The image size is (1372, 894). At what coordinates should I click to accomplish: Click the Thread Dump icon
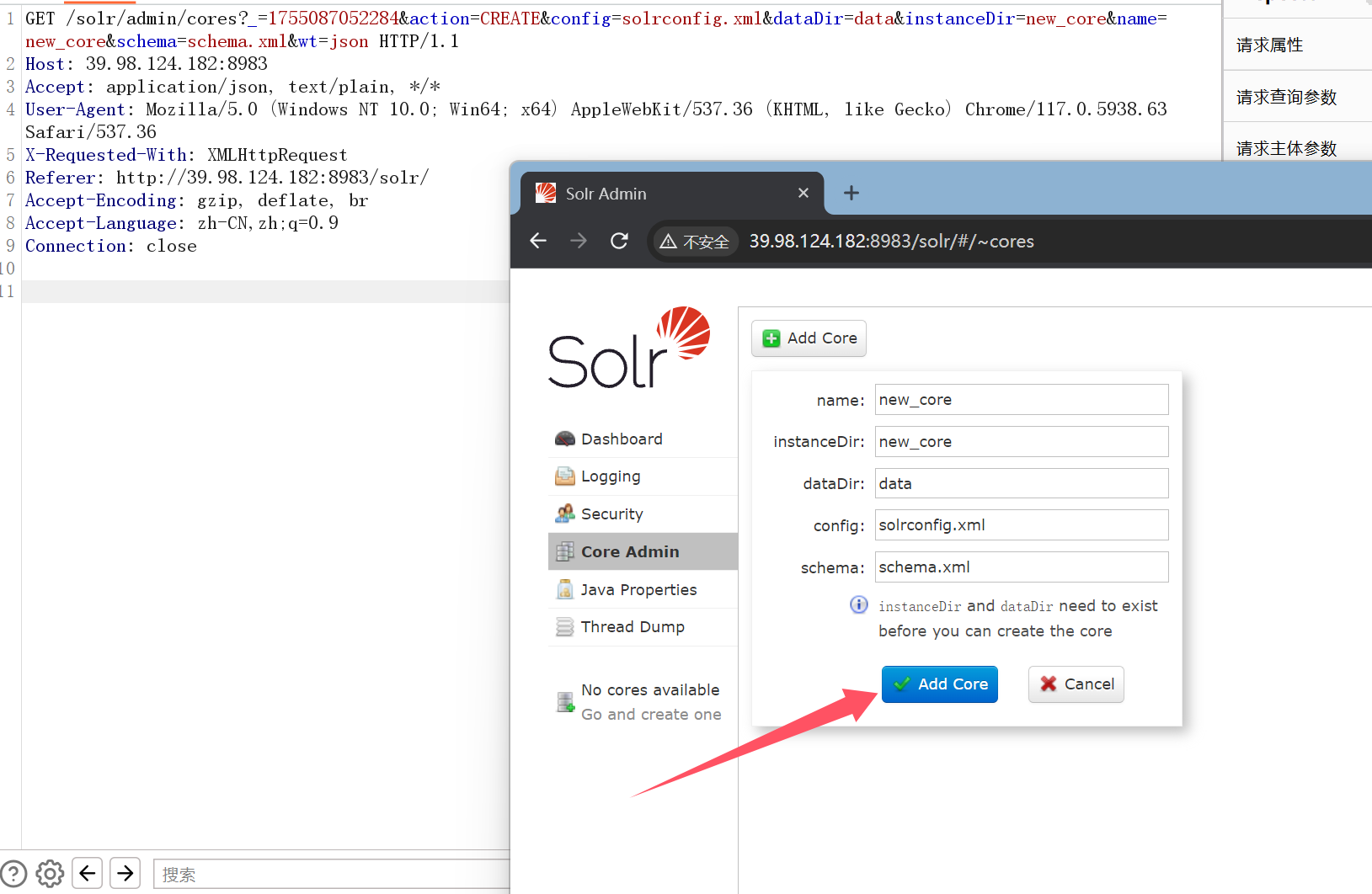pos(565,627)
